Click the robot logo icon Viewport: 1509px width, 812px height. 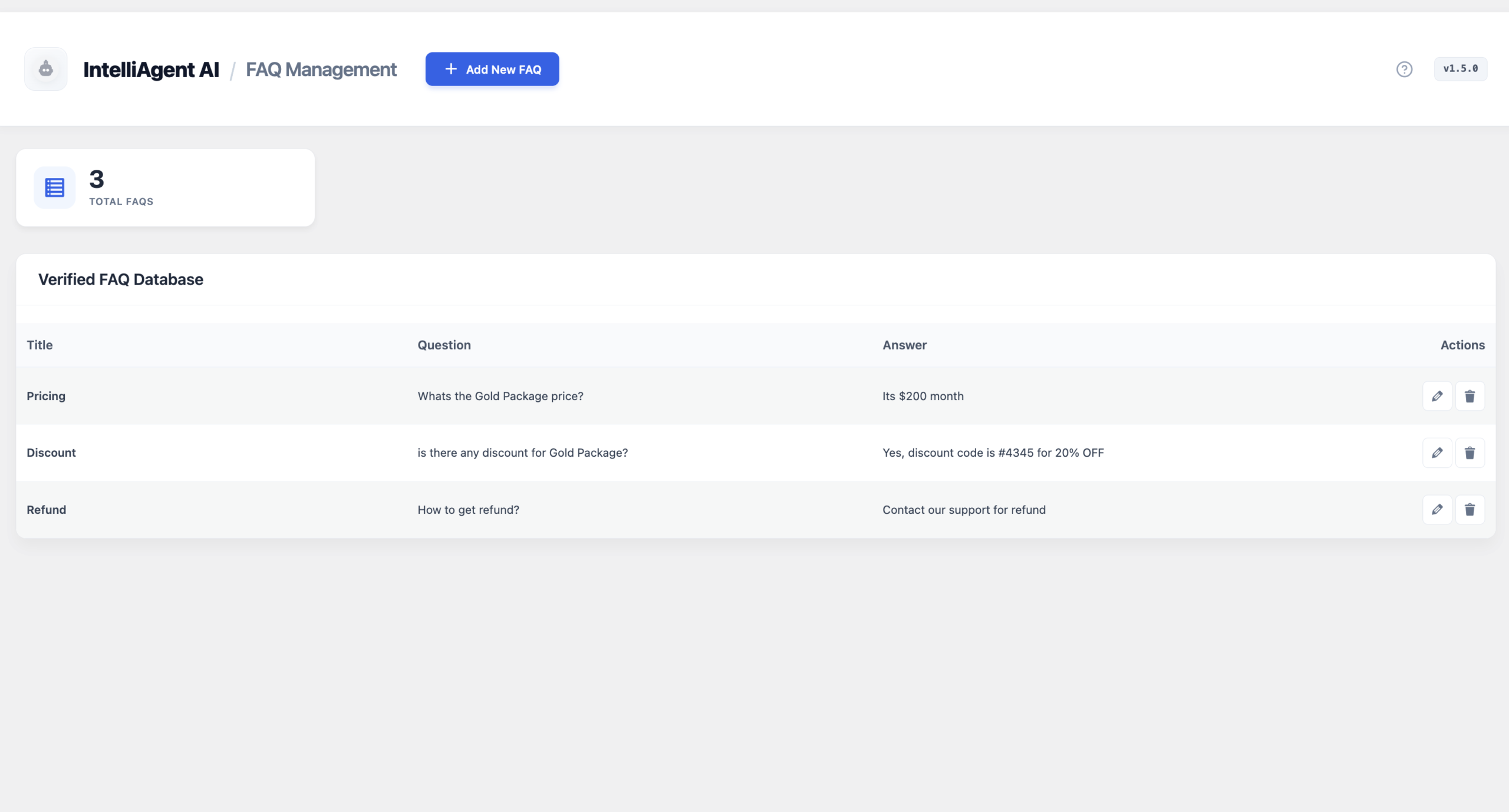coord(45,69)
